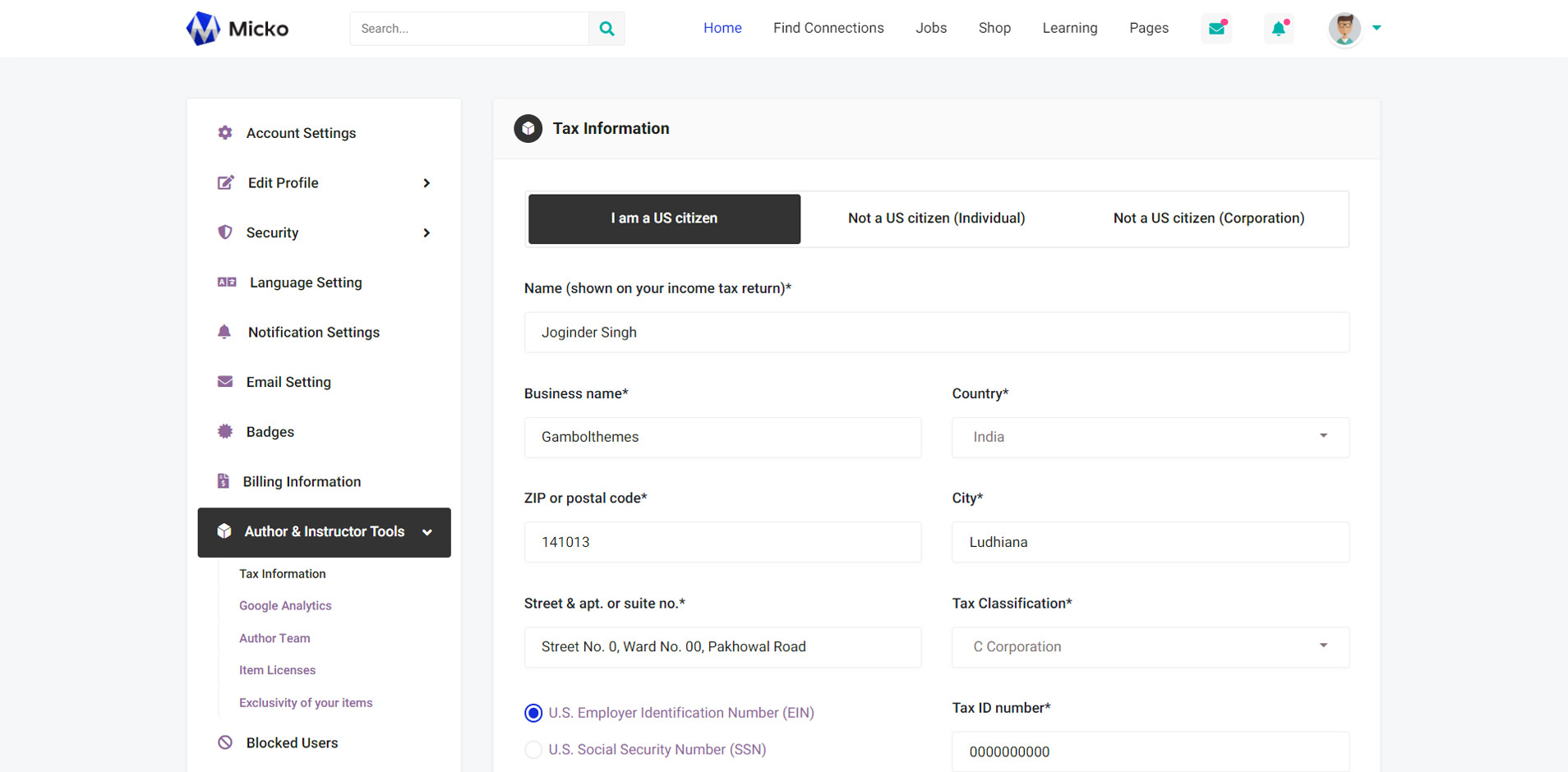1568x772 pixels.
Task: Open the Country dropdown
Action: click(1150, 437)
